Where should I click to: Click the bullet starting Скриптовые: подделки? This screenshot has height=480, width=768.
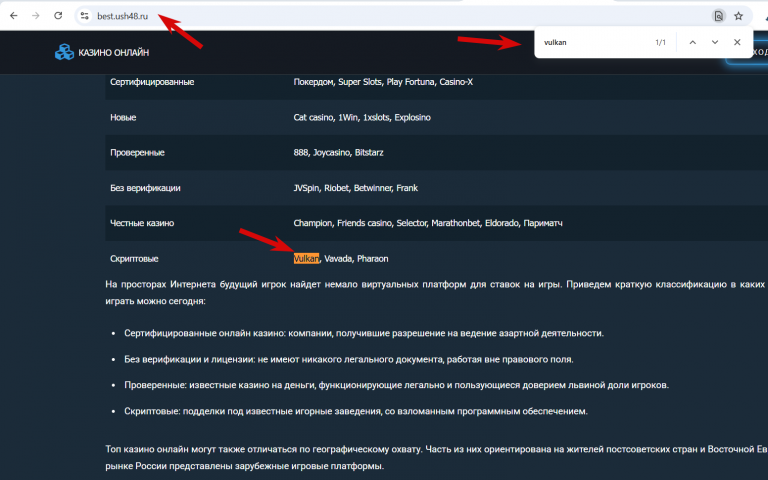[x=356, y=411]
